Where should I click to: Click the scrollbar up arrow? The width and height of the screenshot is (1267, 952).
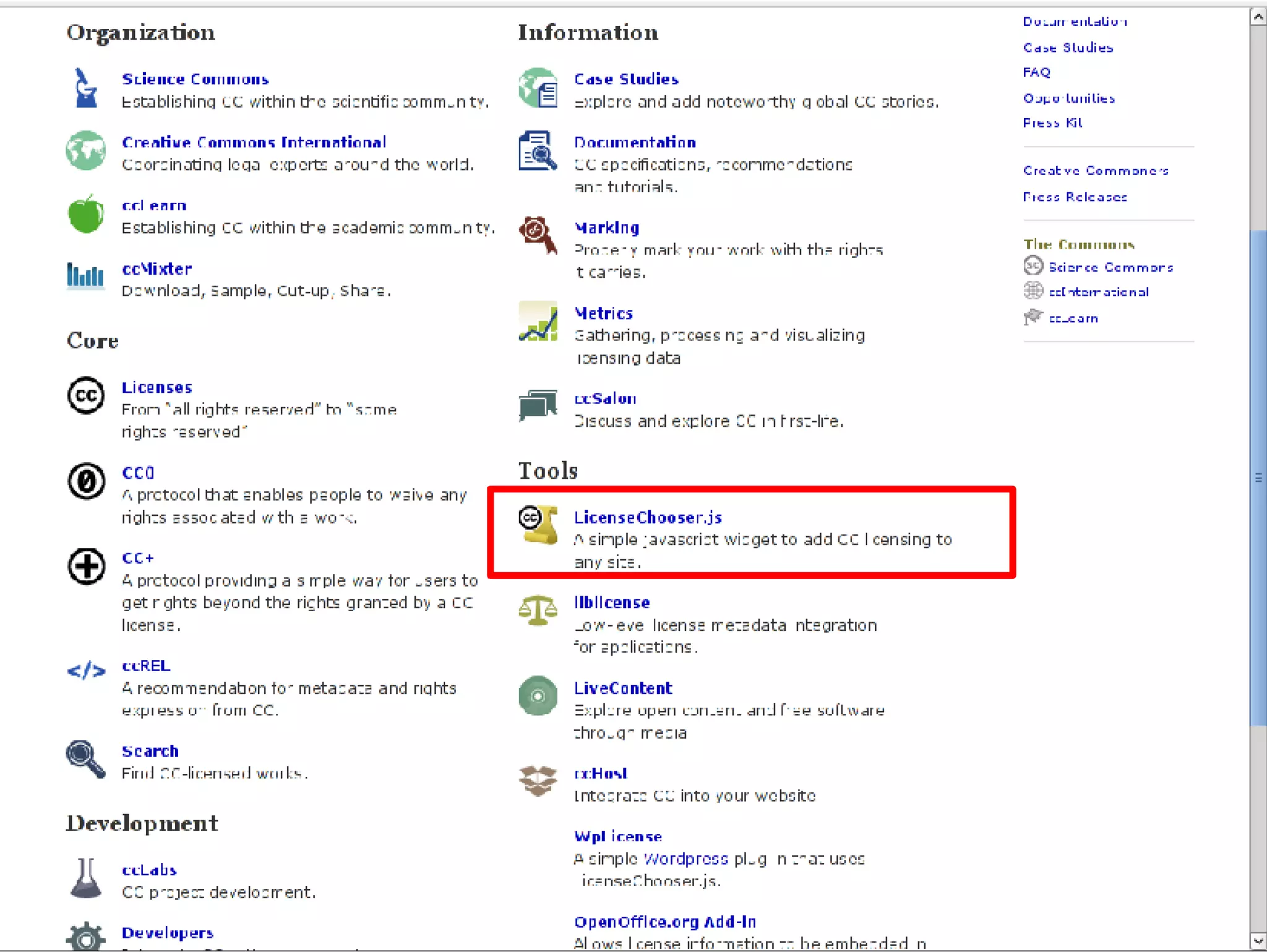[x=1258, y=17]
